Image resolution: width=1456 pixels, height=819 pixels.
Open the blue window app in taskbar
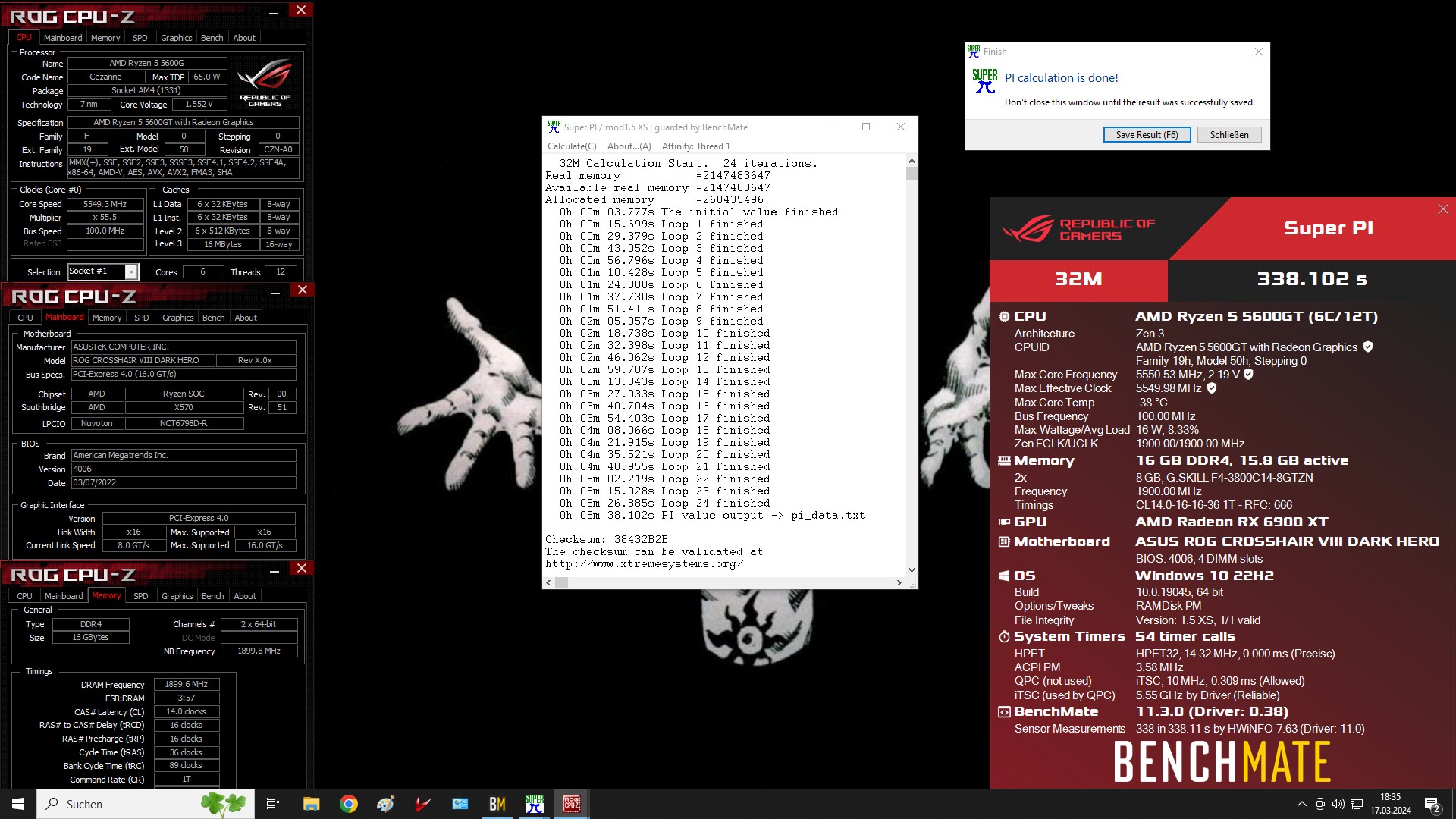pyautogui.click(x=460, y=804)
